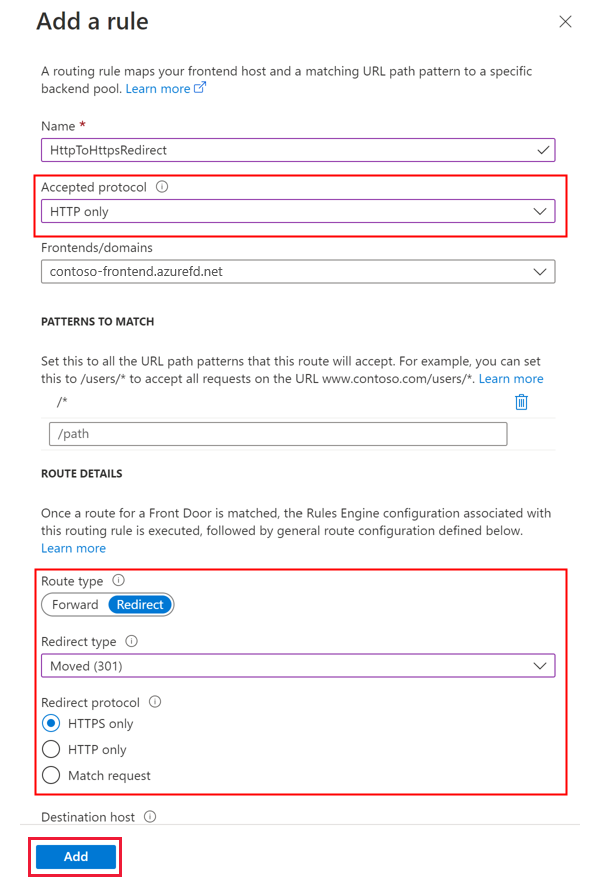
Task: Click the HttpToHttpsRedirect name field
Action: point(250,149)
